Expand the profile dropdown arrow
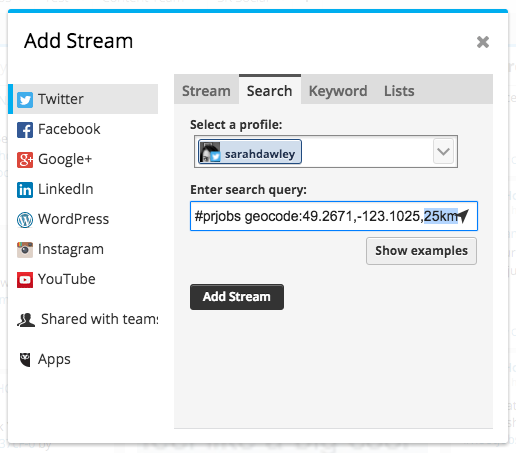Screen dimensions: 516x453 [443, 151]
